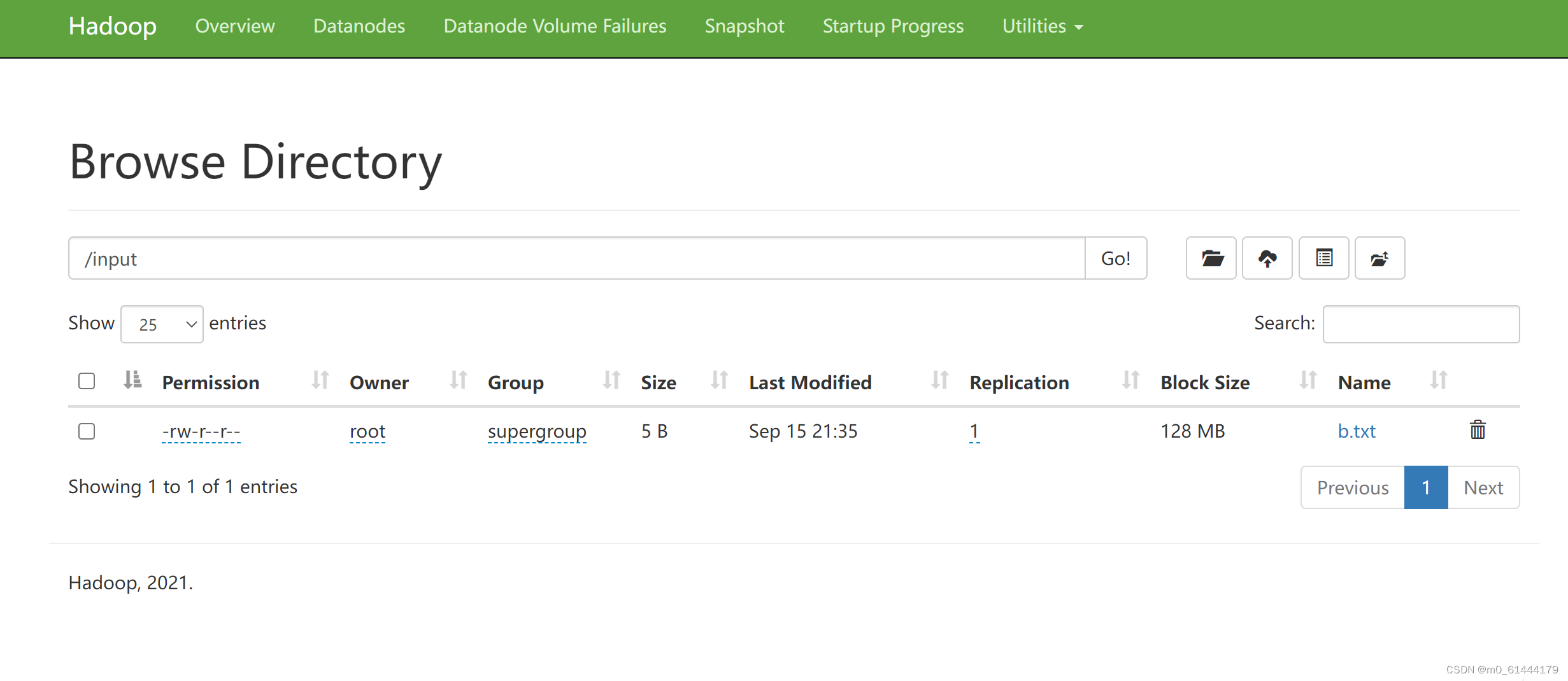This screenshot has width=1568, height=681.
Task: Sort table by Permission column arrows
Action: click(x=320, y=380)
